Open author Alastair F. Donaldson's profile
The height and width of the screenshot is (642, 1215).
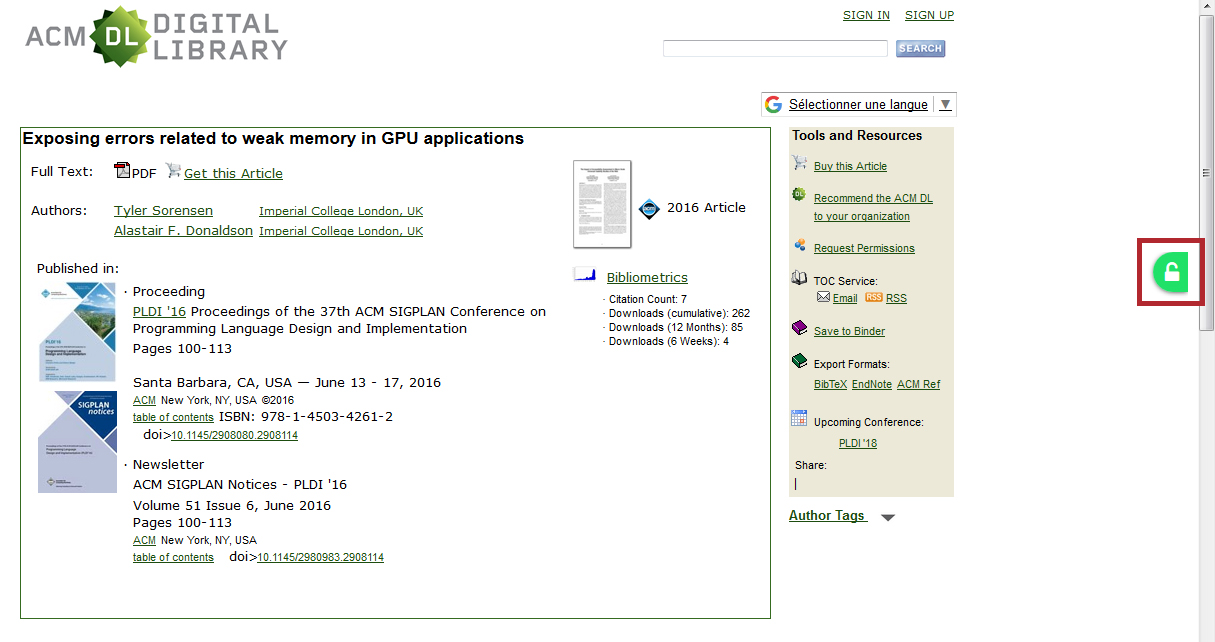pyautogui.click(x=183, y=231)
